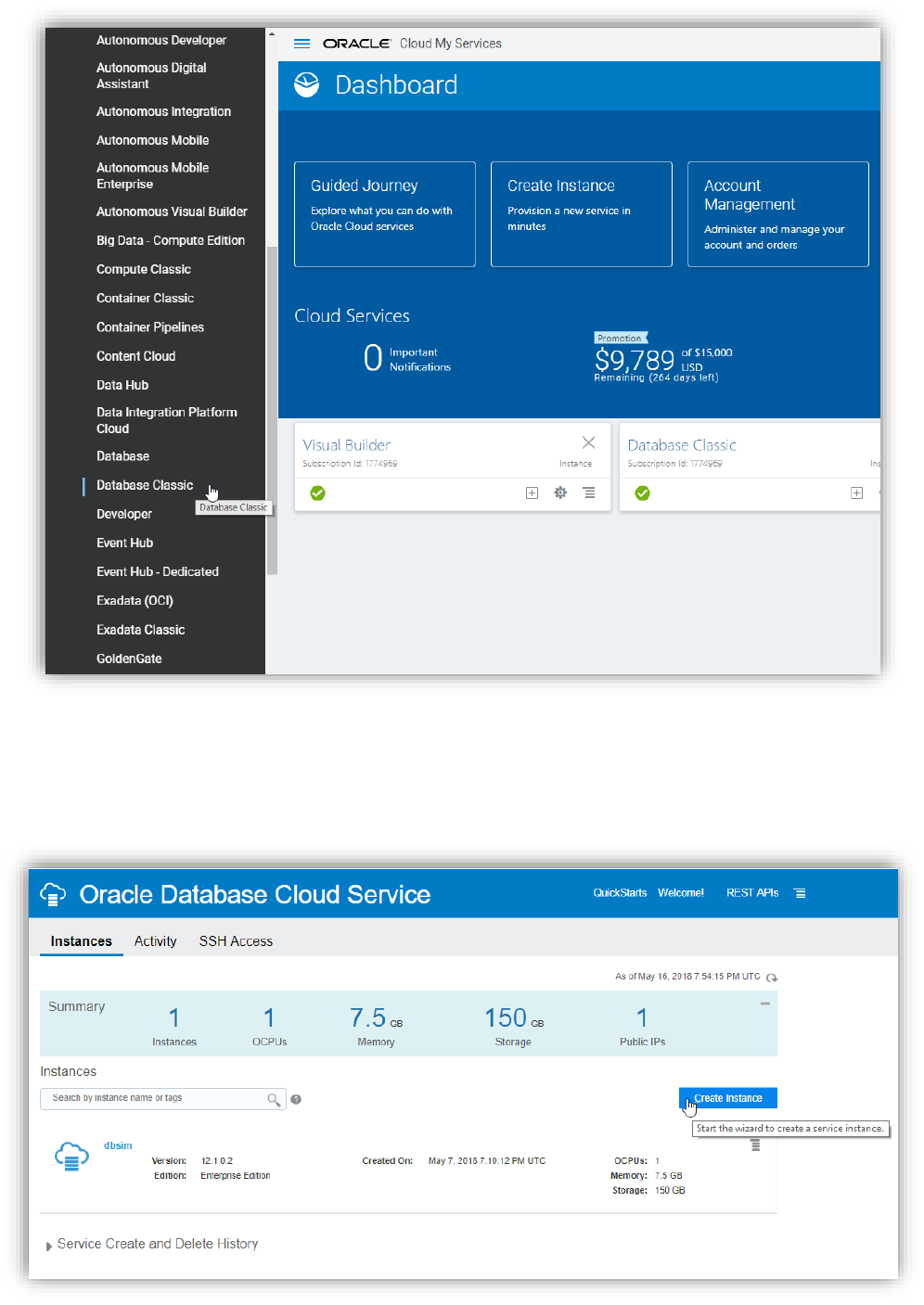Open the Guided Journey card
Screen dimensions: 924x1305
click(385, 214)
